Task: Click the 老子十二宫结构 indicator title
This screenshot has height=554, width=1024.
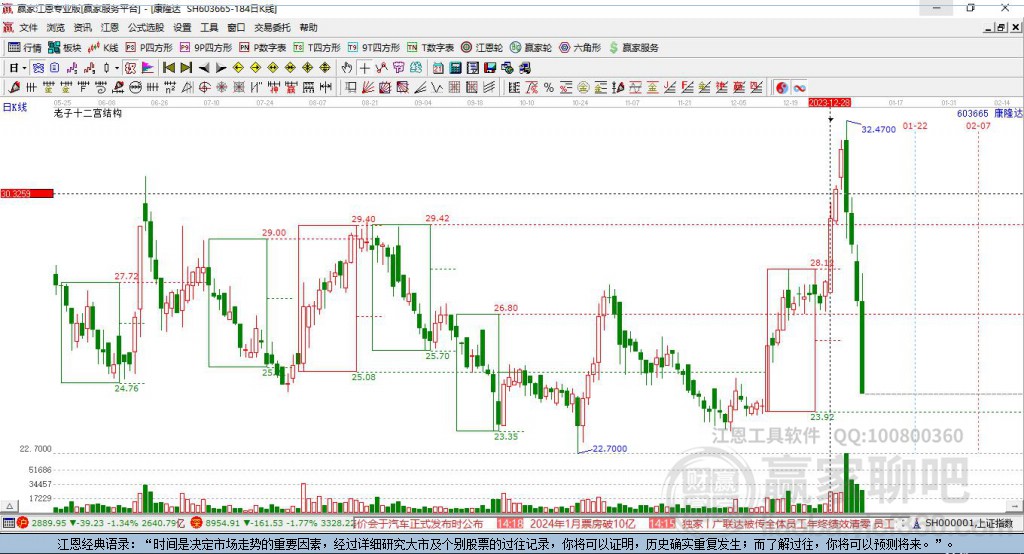Action: tap(88, 113)
